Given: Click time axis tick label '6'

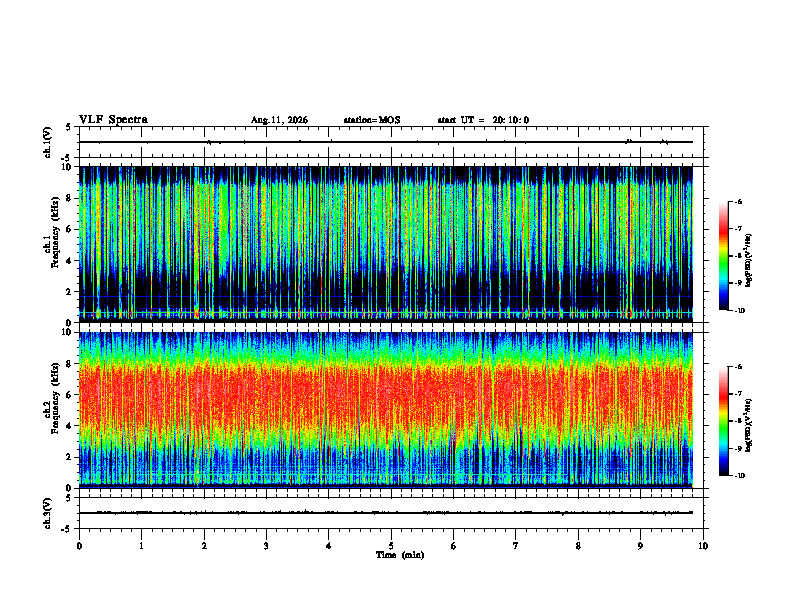Looking at the screenshot, I should tap(454, 546).
